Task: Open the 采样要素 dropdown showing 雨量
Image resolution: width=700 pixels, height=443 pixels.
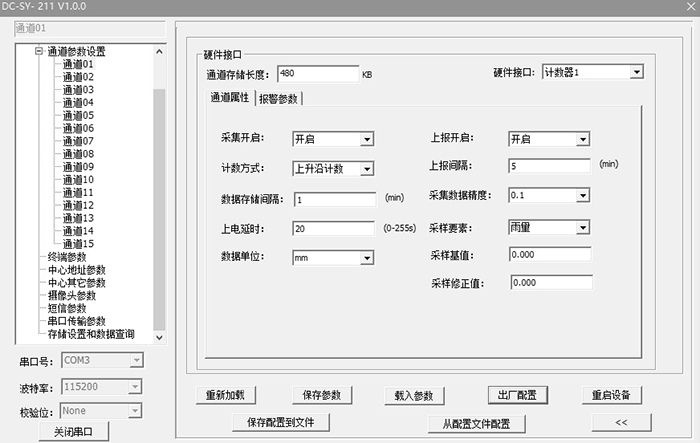Action: pyautogui.click(x=583, y=228)
